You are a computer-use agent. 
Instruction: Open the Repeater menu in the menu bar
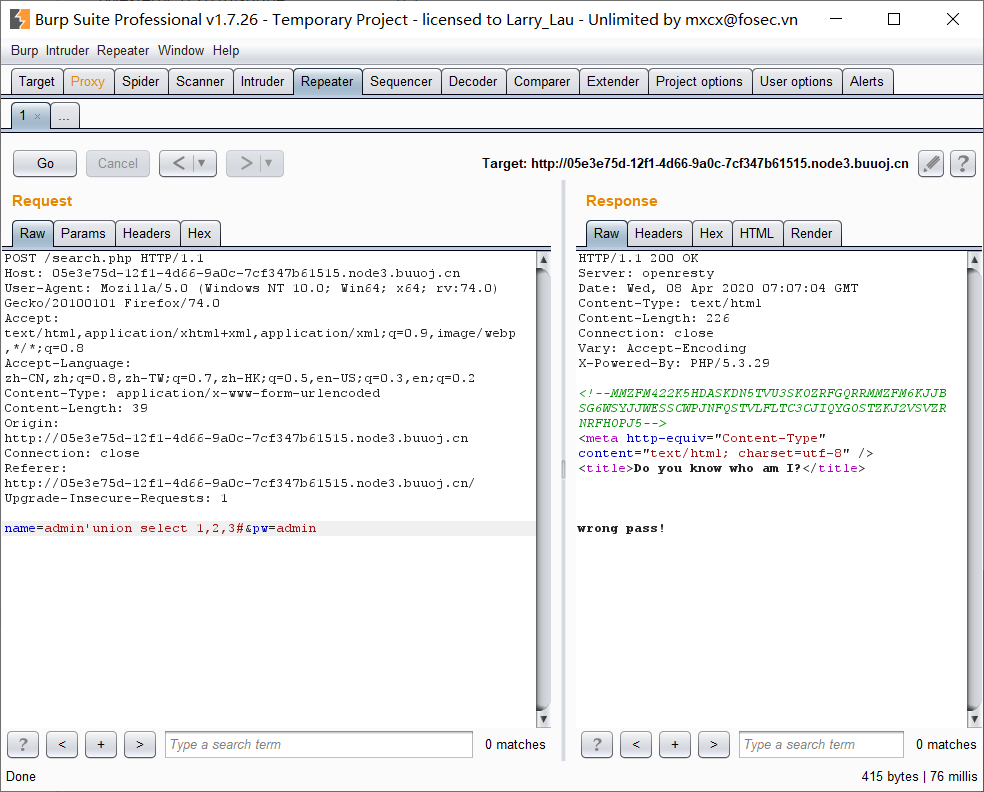123,50
